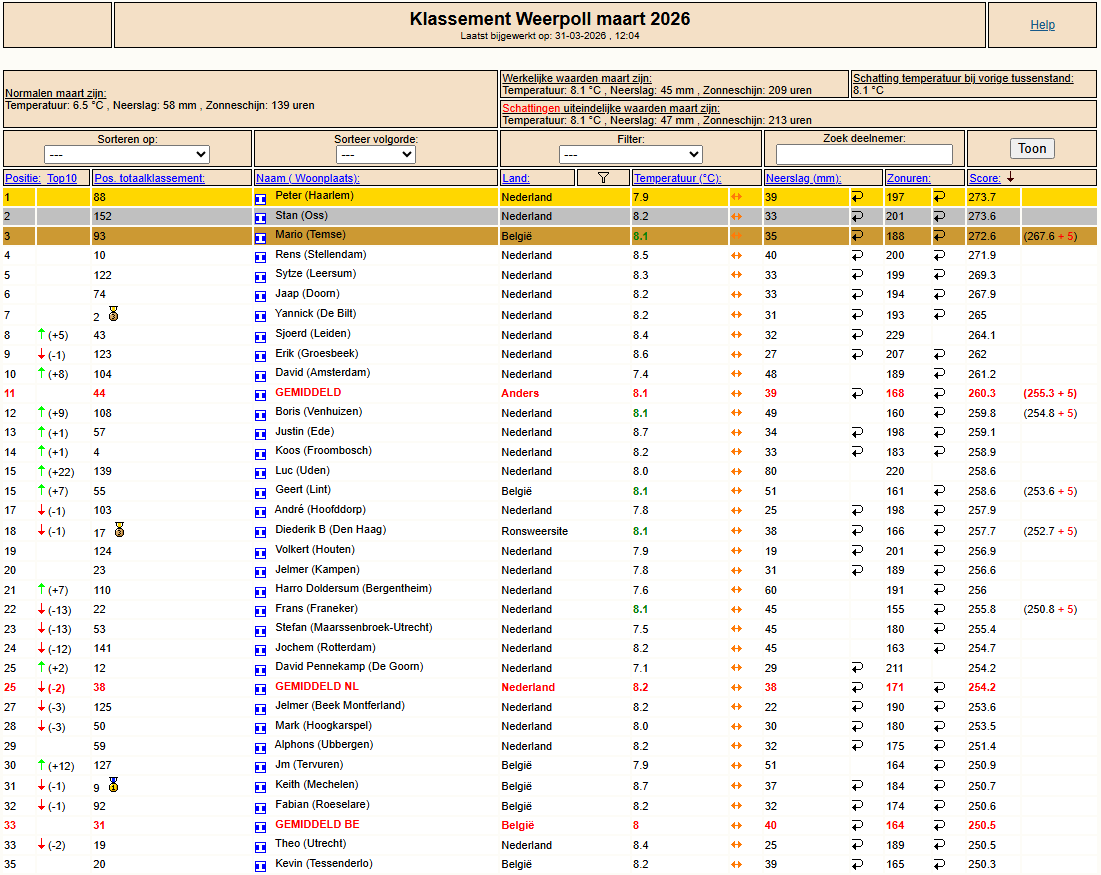Open the 'Sorteer volgorde' dropdown

(x=376, y=155)
